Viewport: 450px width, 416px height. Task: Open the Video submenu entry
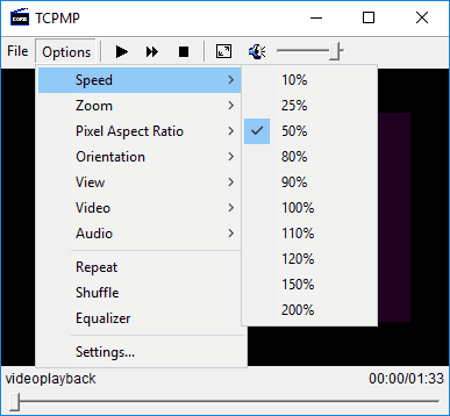click(139, 208)
